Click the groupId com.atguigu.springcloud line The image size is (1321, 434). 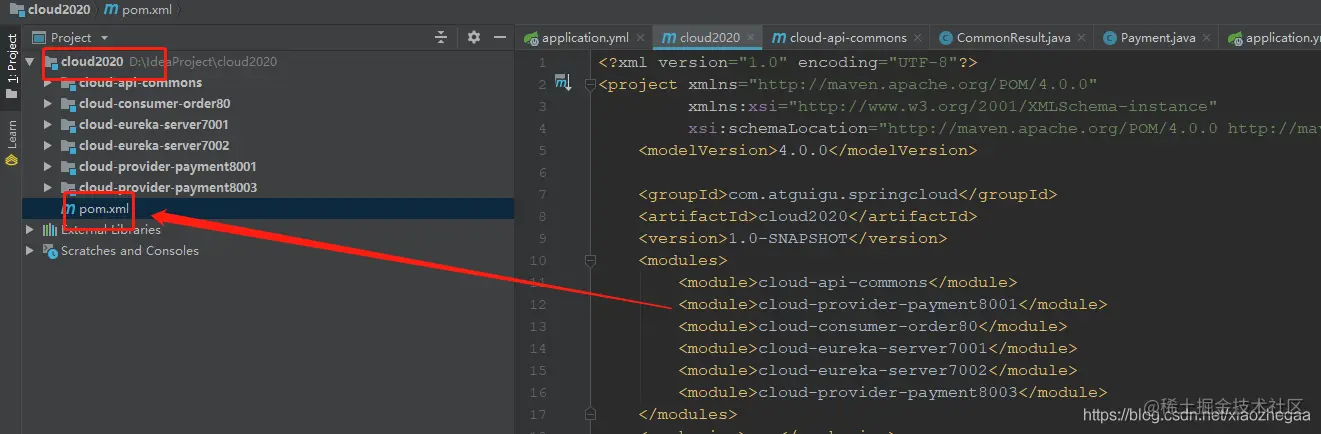[848, 194]
